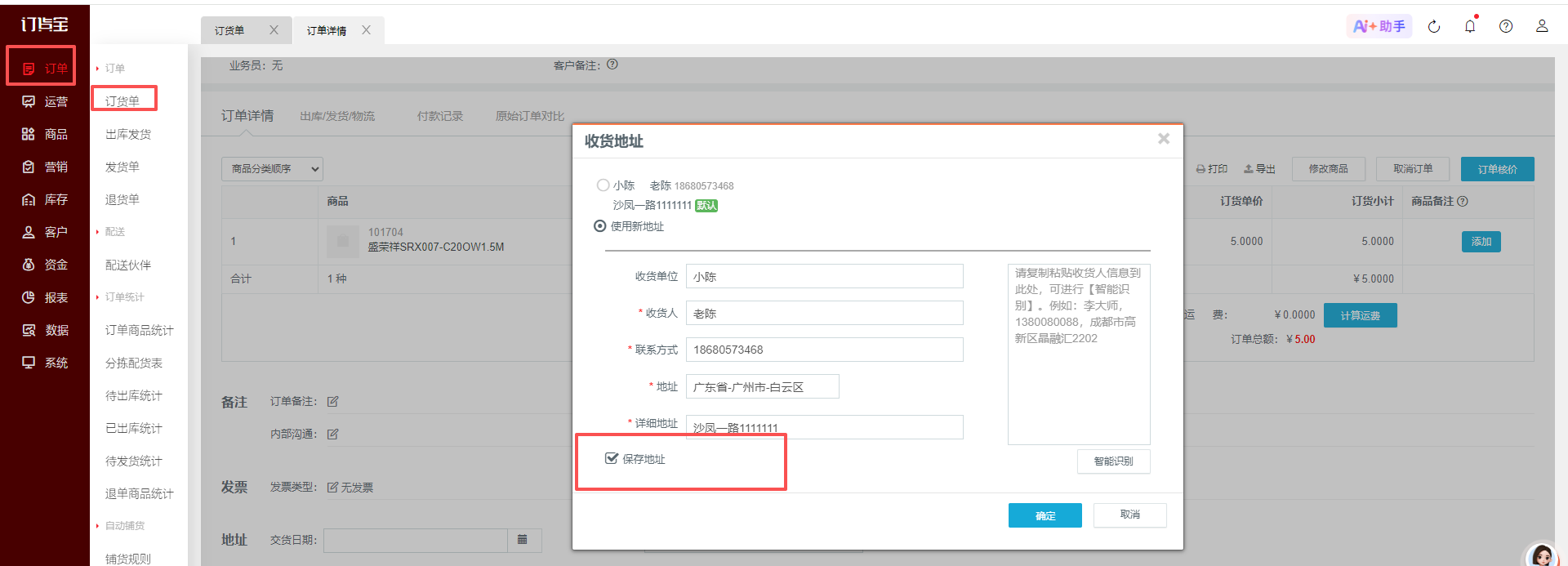Image resolution: width=1568 pixels, height=566 pixels.
Task: Click the 订单核价 button
Action: (x=1498, y=169)
